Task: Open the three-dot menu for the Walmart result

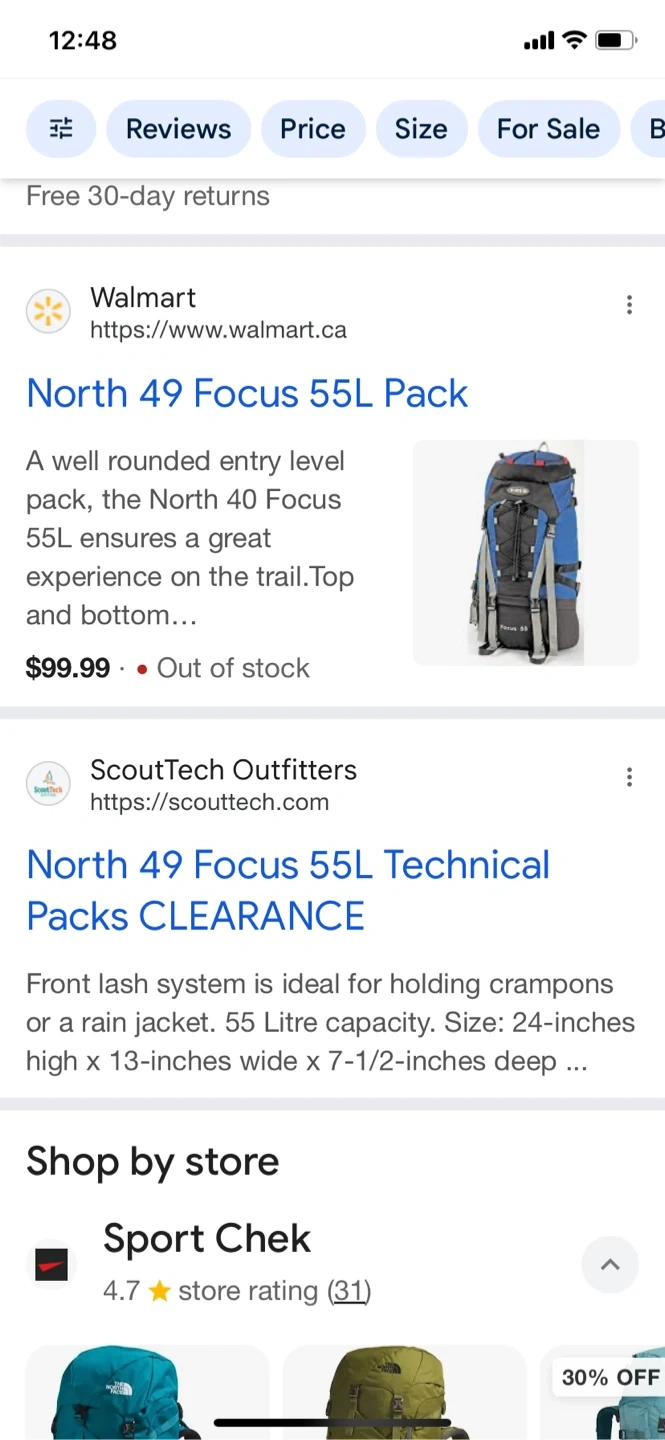Action: click(629, 305)
